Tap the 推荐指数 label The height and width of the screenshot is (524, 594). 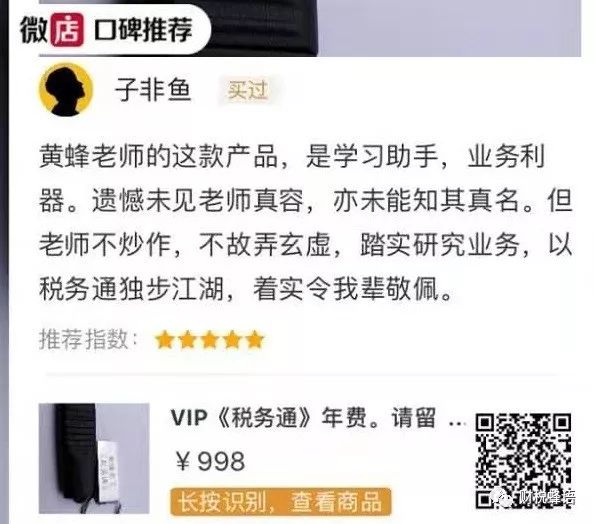(x=89, y=339)
